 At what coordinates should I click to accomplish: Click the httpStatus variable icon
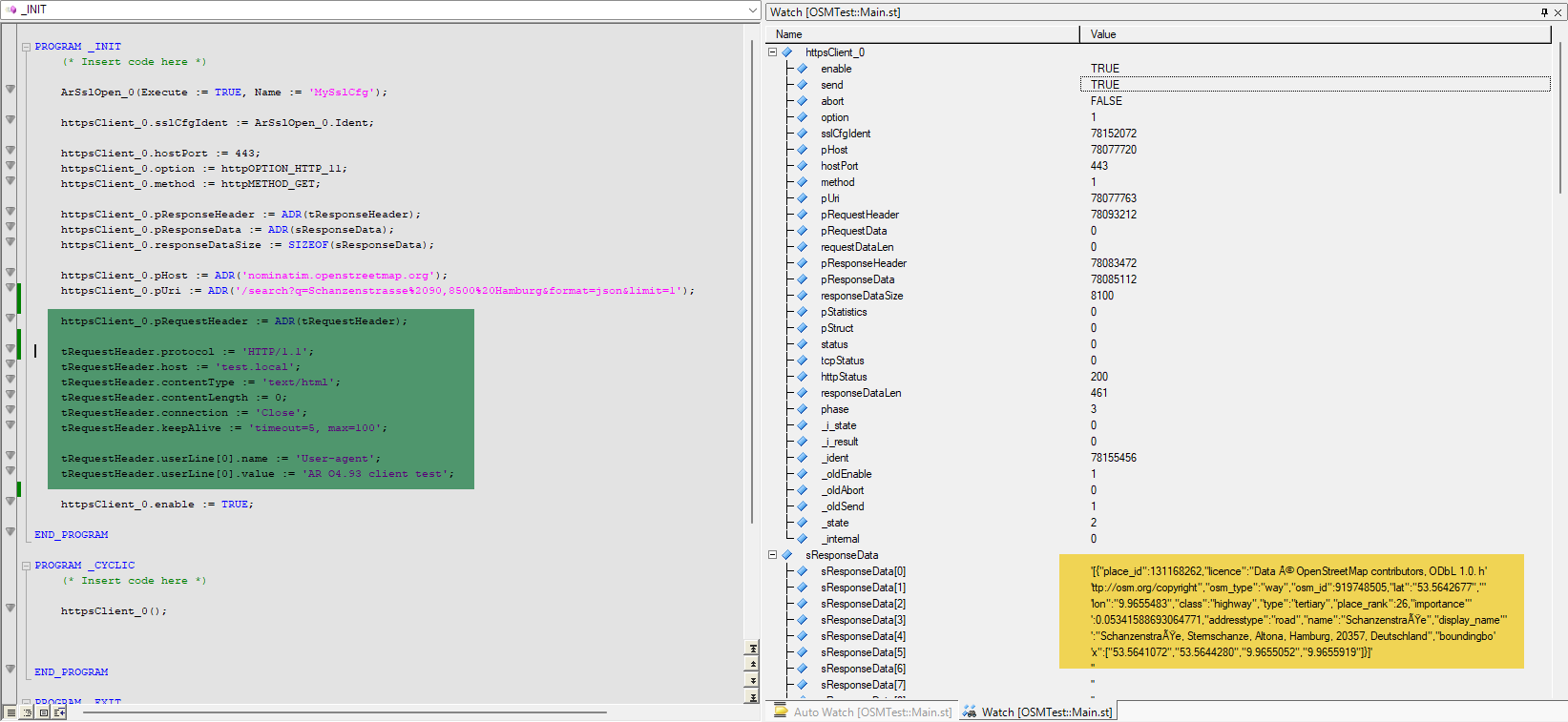pos(803,377)
